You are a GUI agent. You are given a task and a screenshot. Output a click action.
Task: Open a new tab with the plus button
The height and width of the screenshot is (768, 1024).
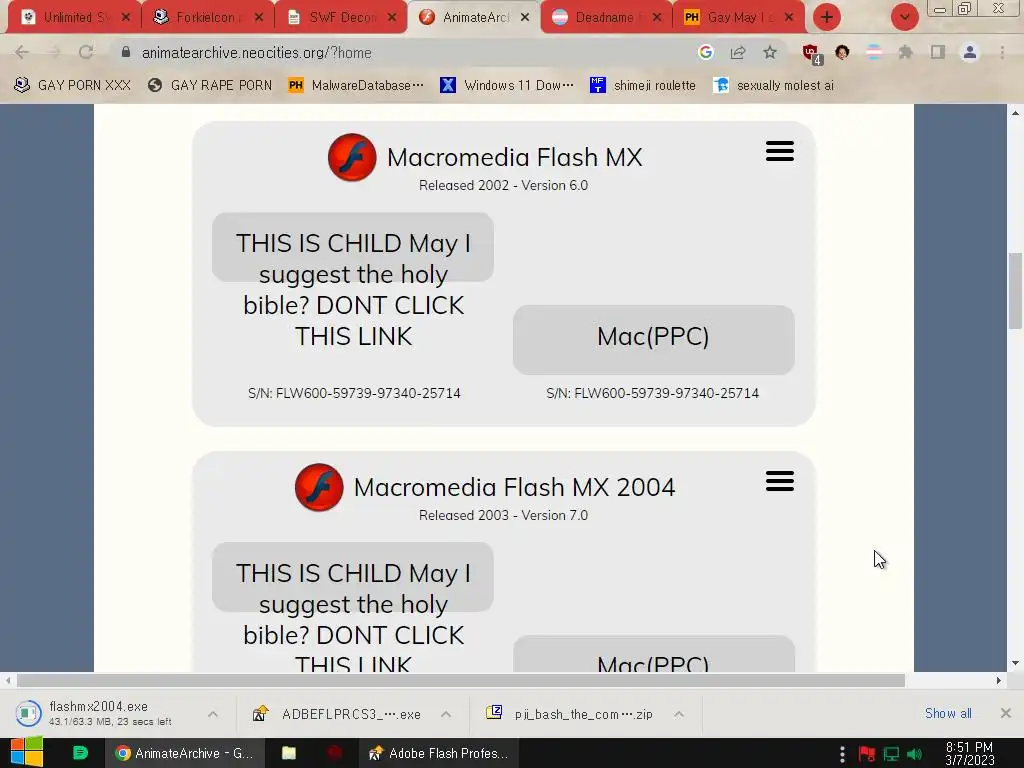tap(827, 17)
